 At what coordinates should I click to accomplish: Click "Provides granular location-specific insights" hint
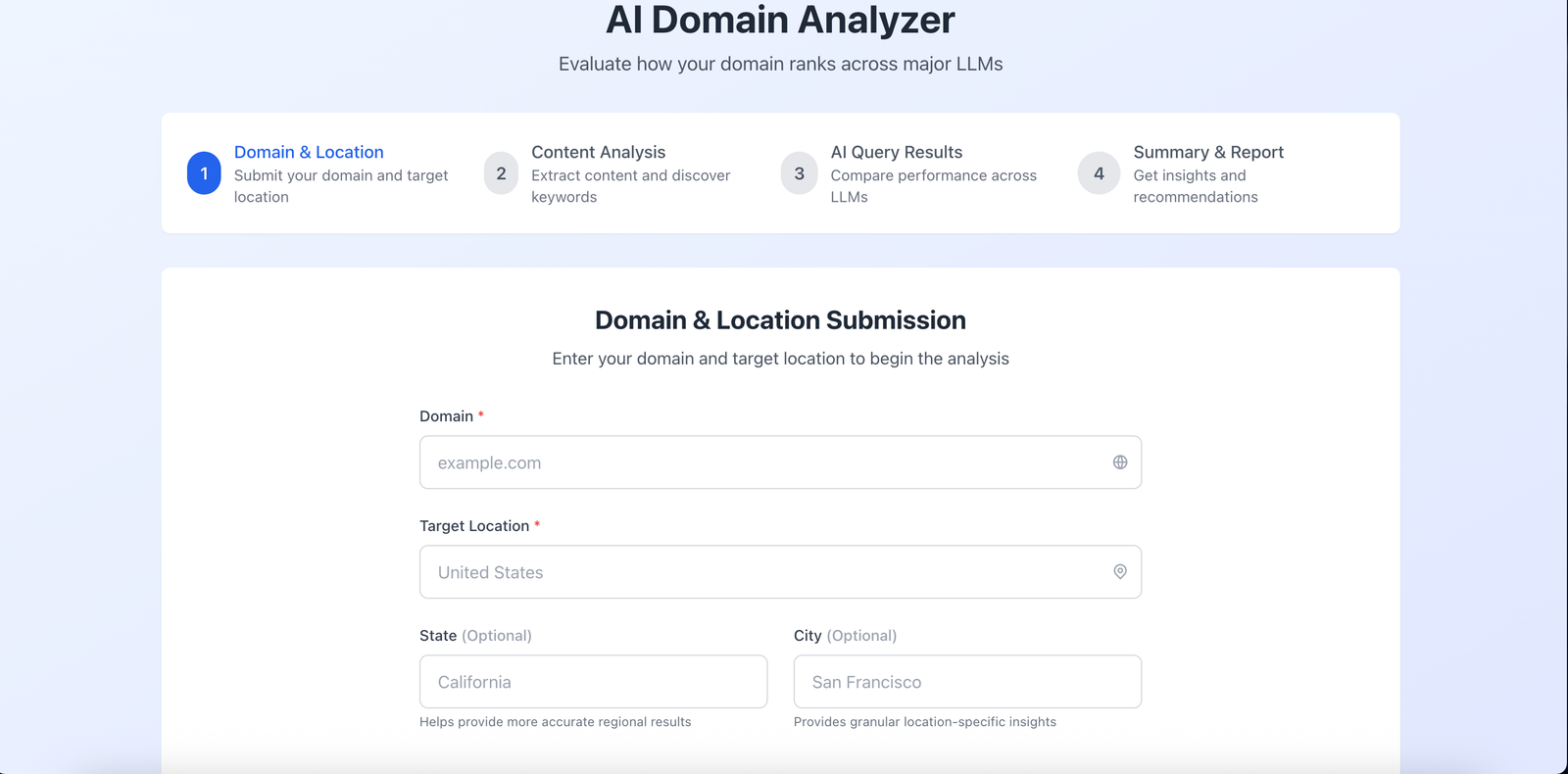(925, 722)
